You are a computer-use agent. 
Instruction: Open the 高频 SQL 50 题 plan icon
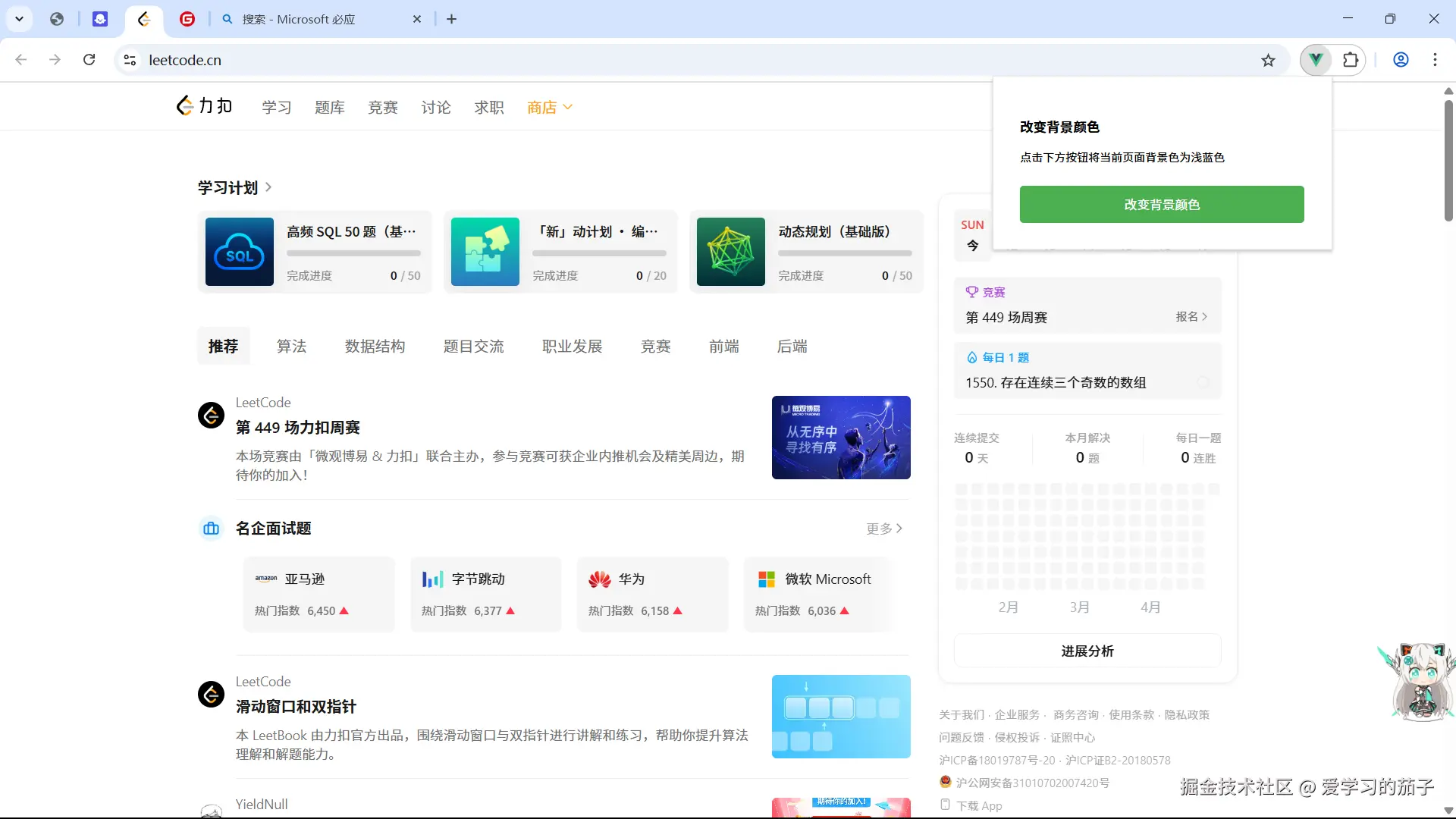tap(240, 252)
